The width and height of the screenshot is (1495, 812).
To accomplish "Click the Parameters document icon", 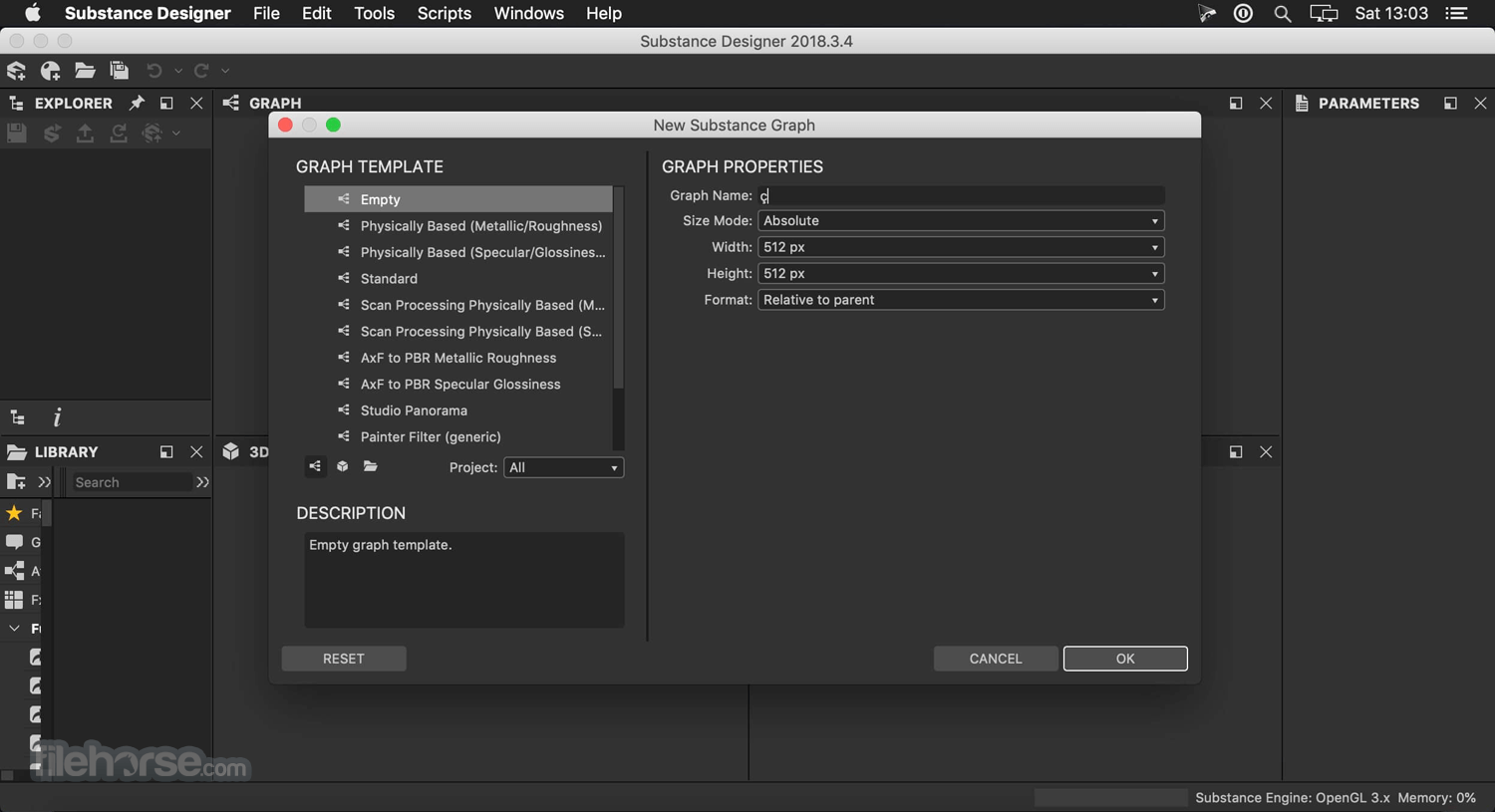I will [x=1302, y=103].
